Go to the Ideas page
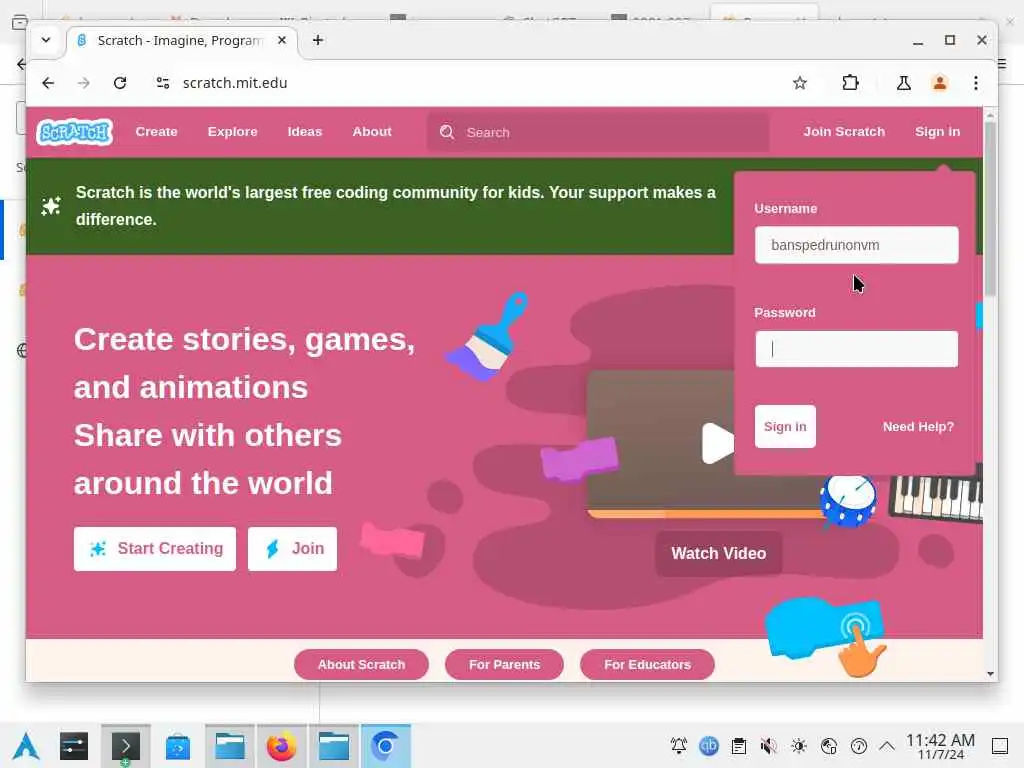This screenshot has height=768, width=1024. [x=305, y=132]
